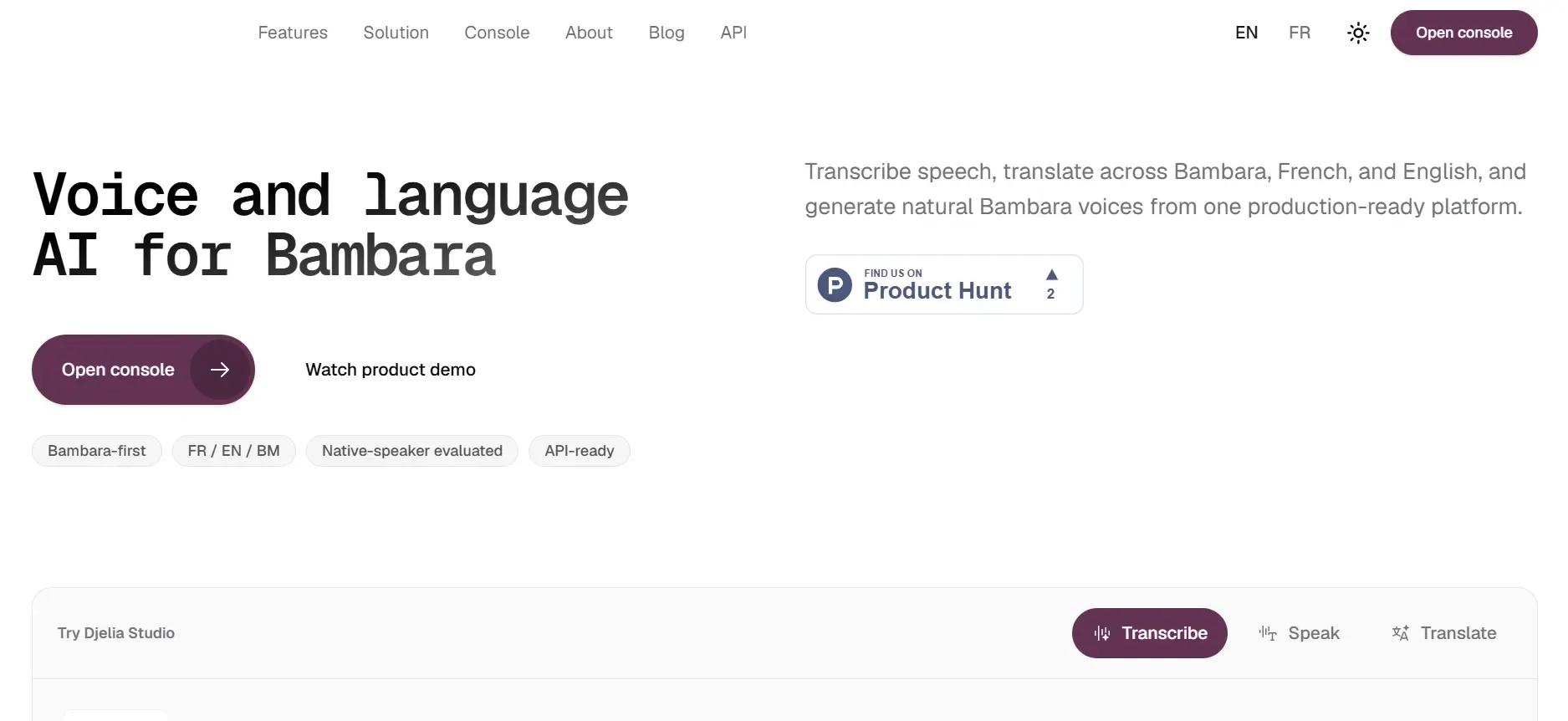Click the API-ready tag
Screen dimensions: 1568x721
580,451
